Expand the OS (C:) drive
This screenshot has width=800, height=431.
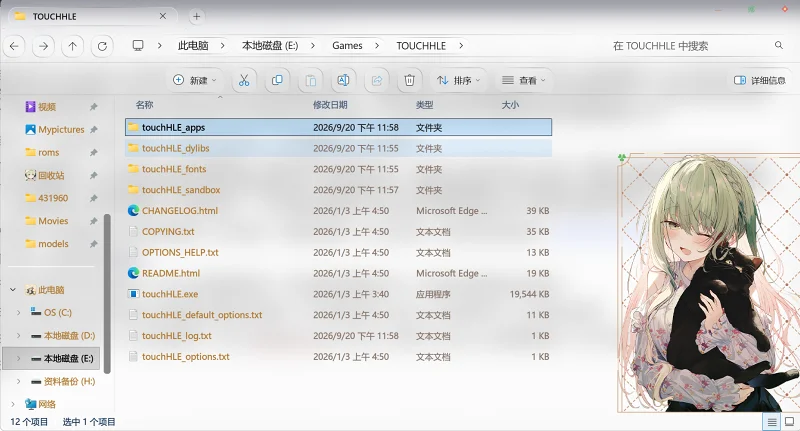(x=18, y=312)
